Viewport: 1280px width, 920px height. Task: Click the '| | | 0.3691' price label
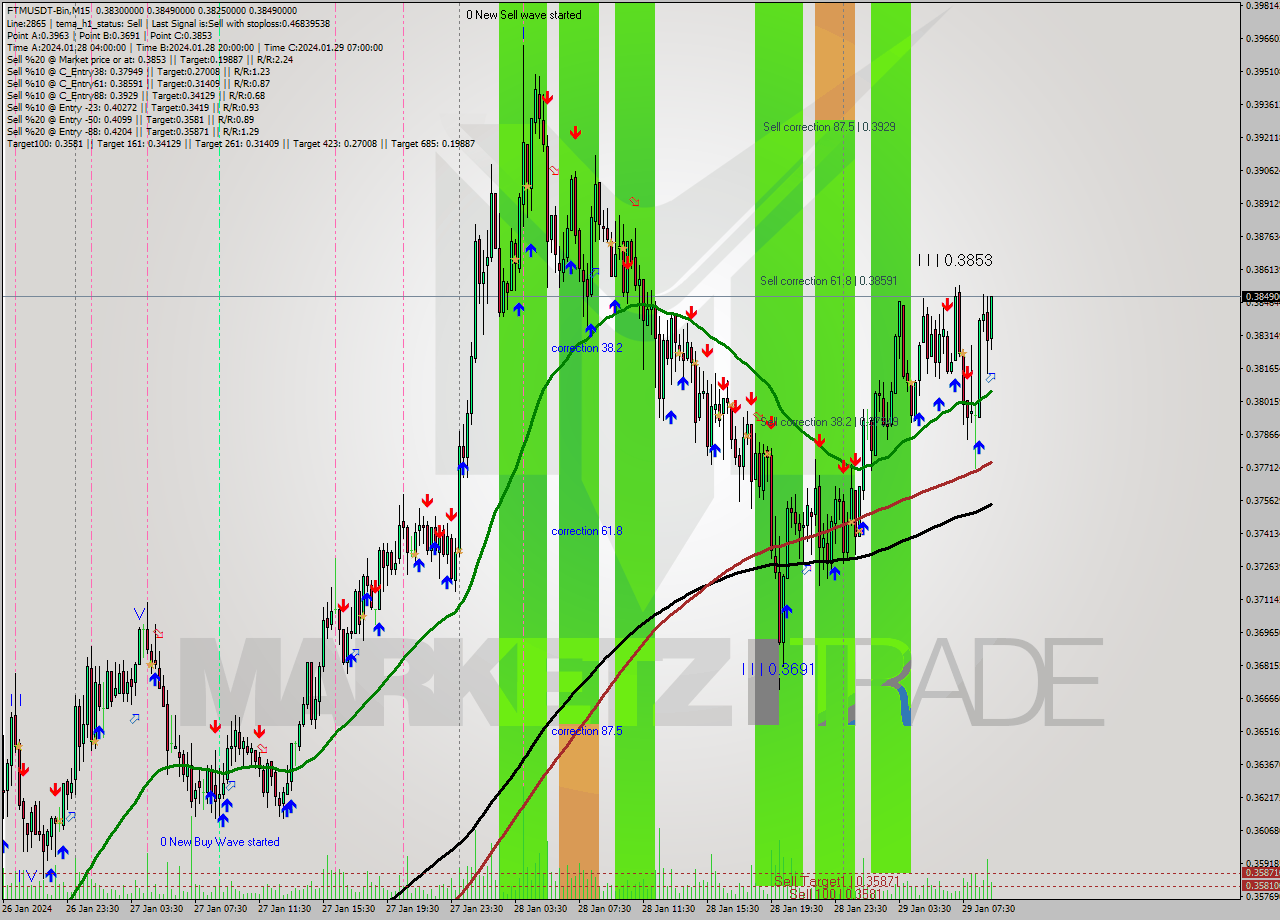[x=779, y=669]
